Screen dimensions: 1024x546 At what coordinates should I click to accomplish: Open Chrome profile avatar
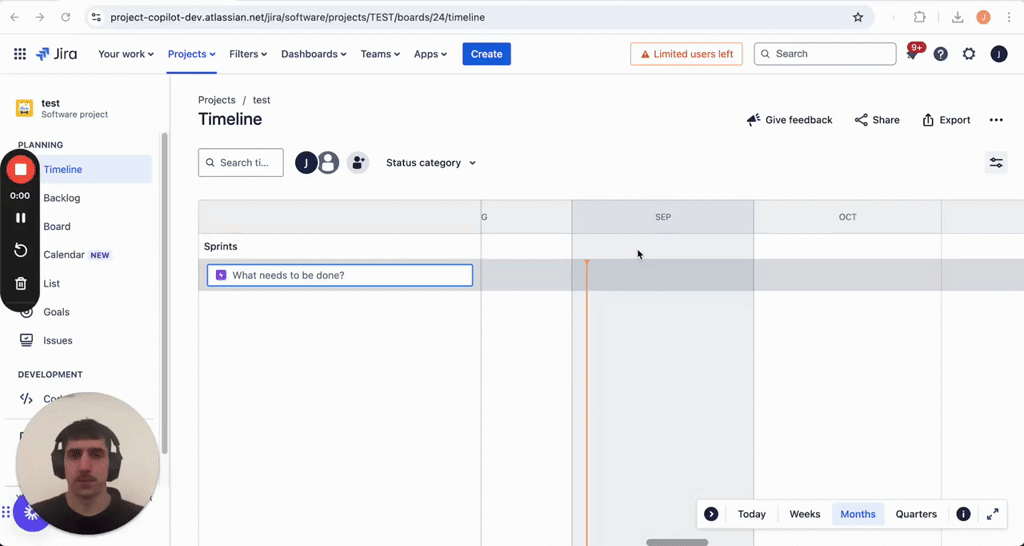[x=984, y=18]
